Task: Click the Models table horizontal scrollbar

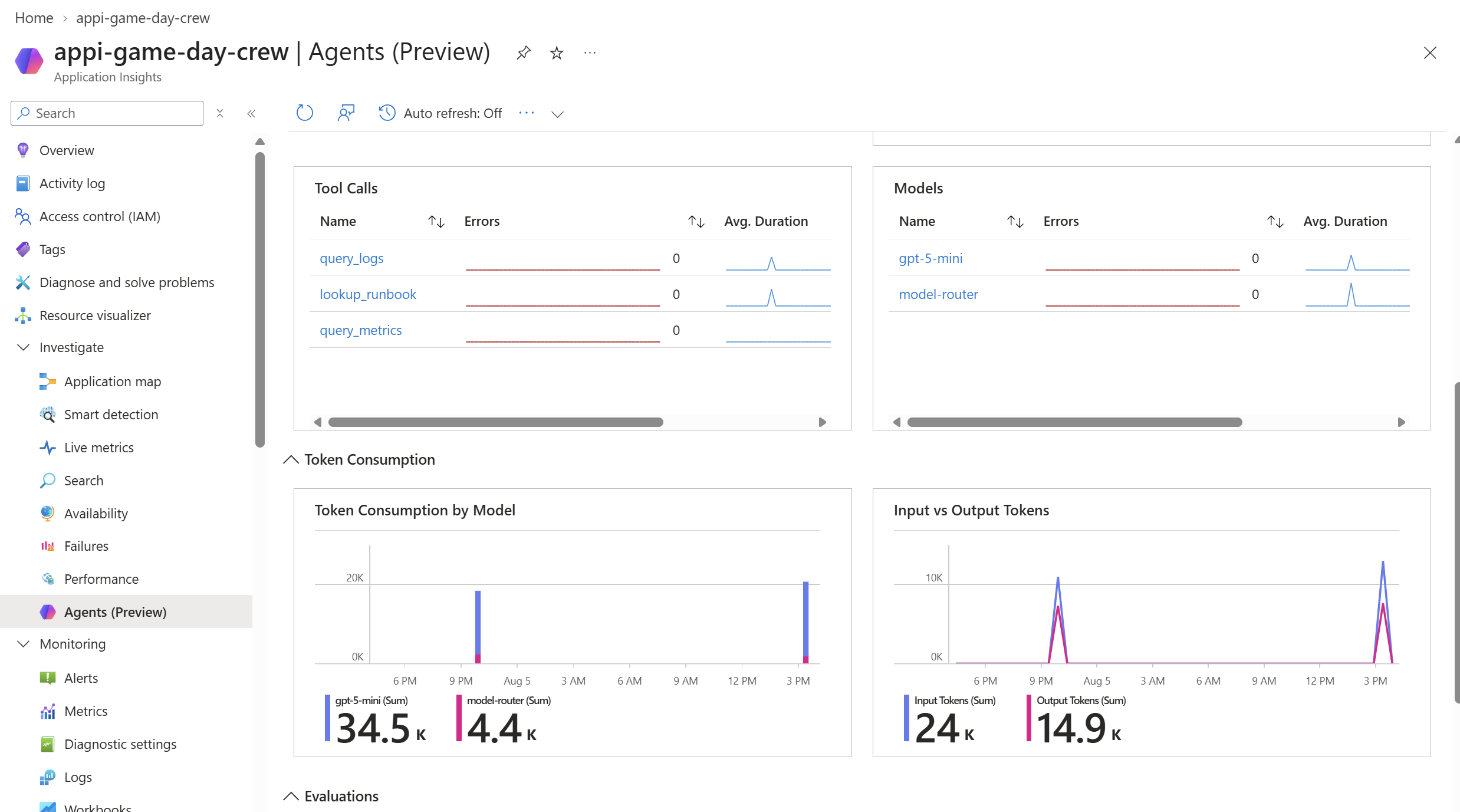Action: click(1074, 422)
